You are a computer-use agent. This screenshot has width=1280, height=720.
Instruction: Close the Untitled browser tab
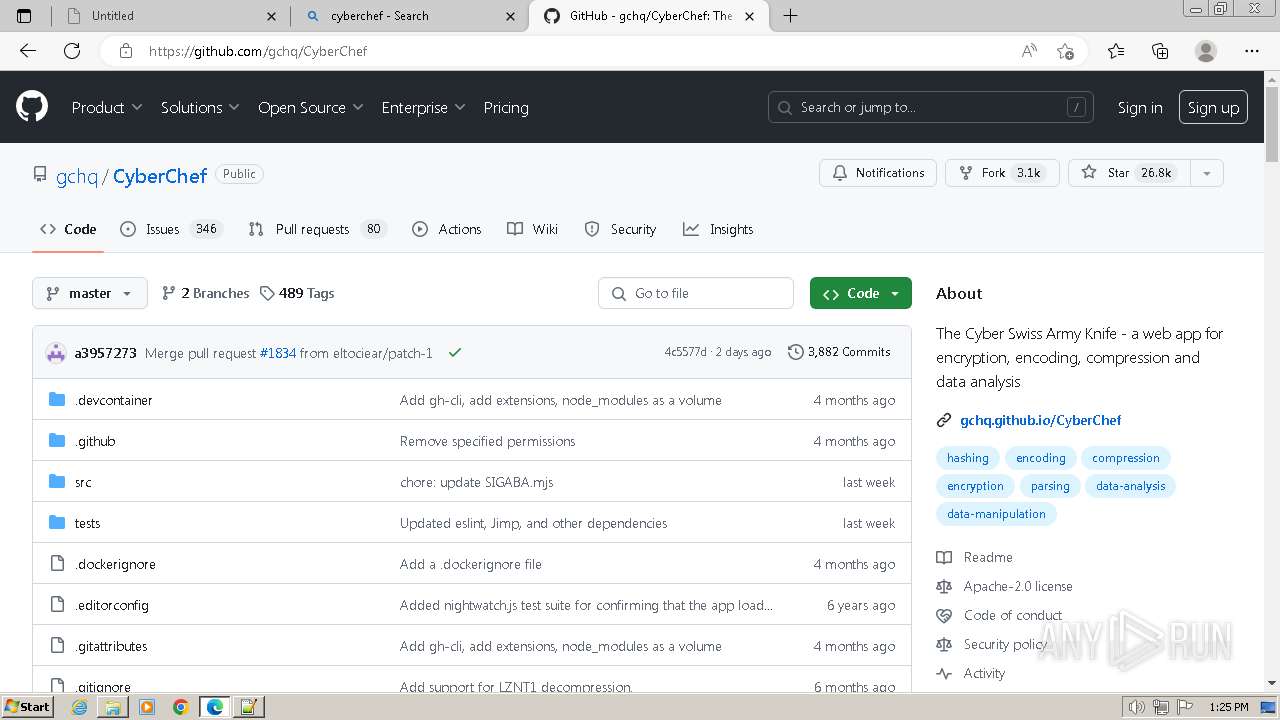coord(271,16)
